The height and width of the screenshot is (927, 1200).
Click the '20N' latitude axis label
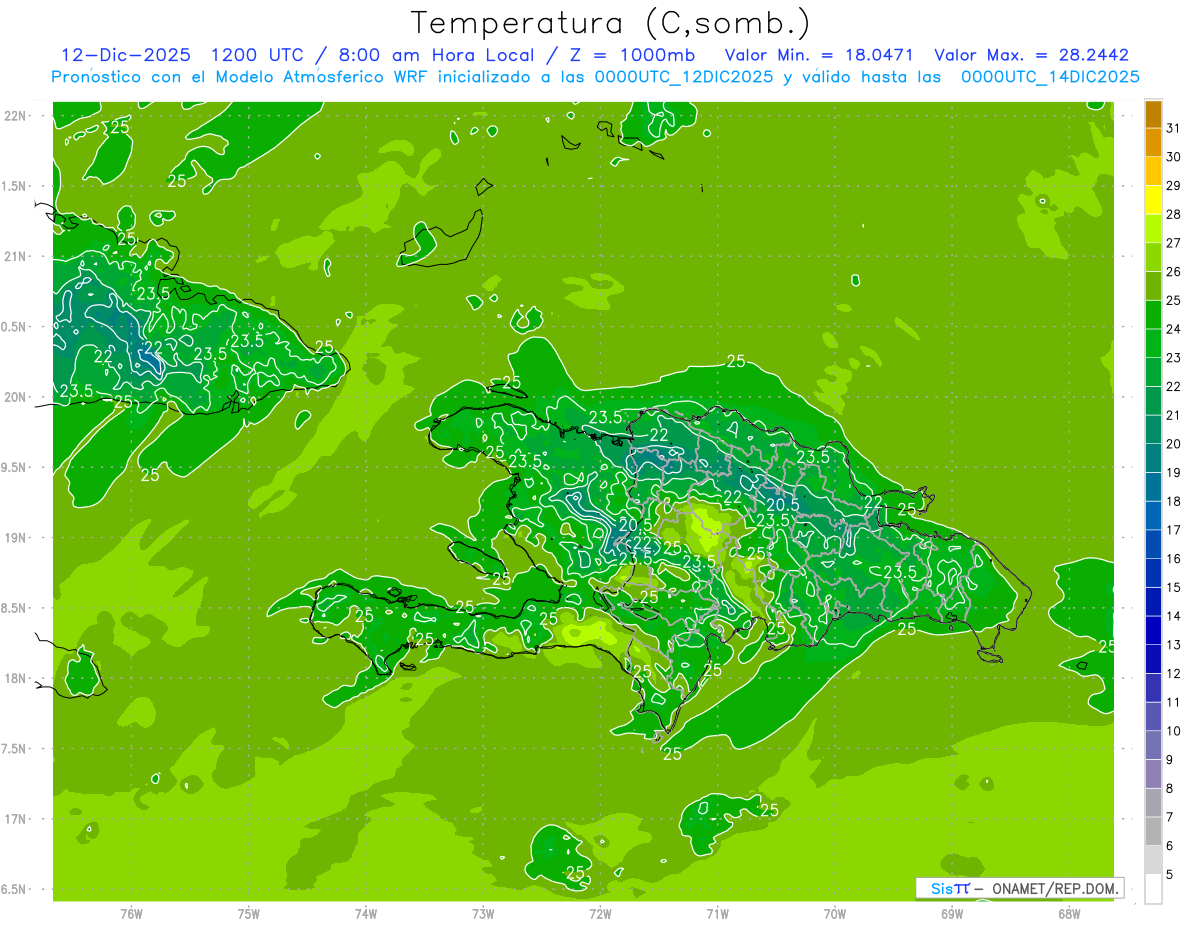[15, 397]
